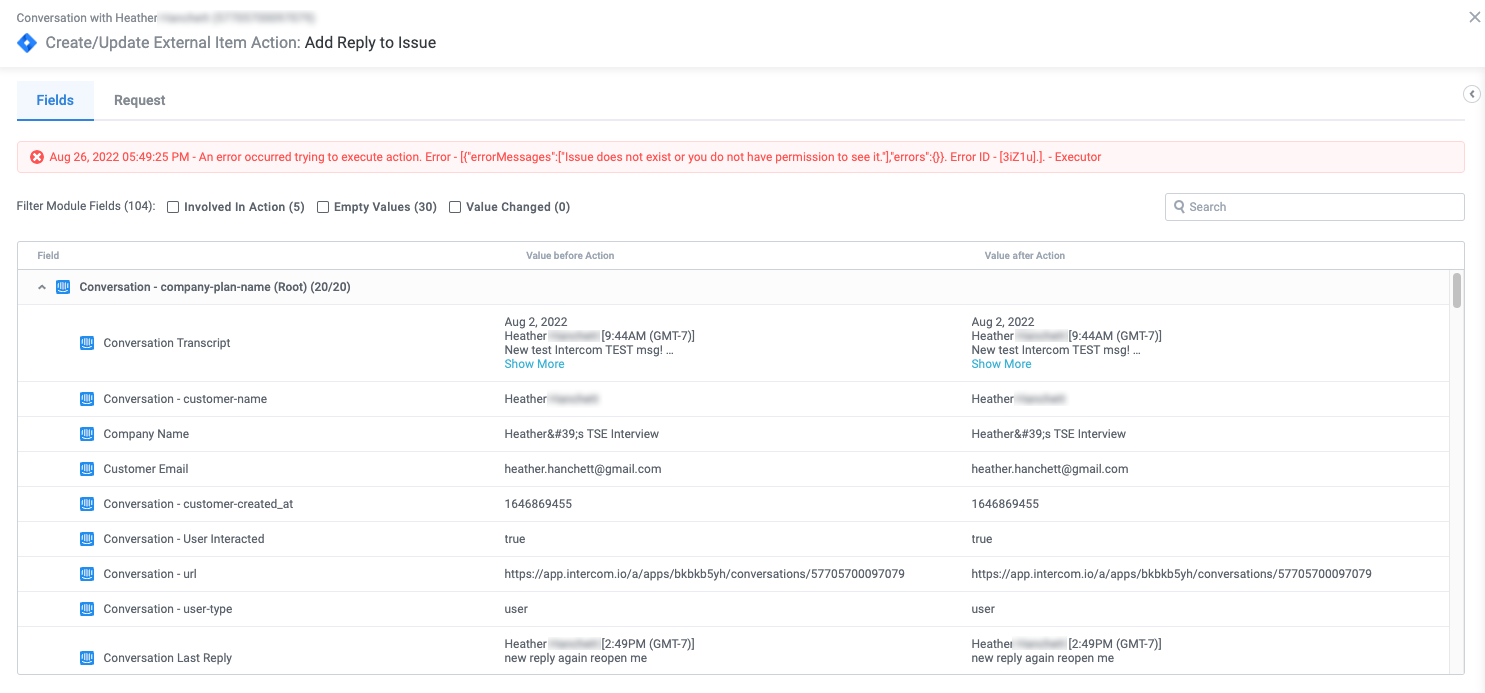This screenshot has height=693, width=1485.
Task: Select the Fields tab
Action: point(55,100)
